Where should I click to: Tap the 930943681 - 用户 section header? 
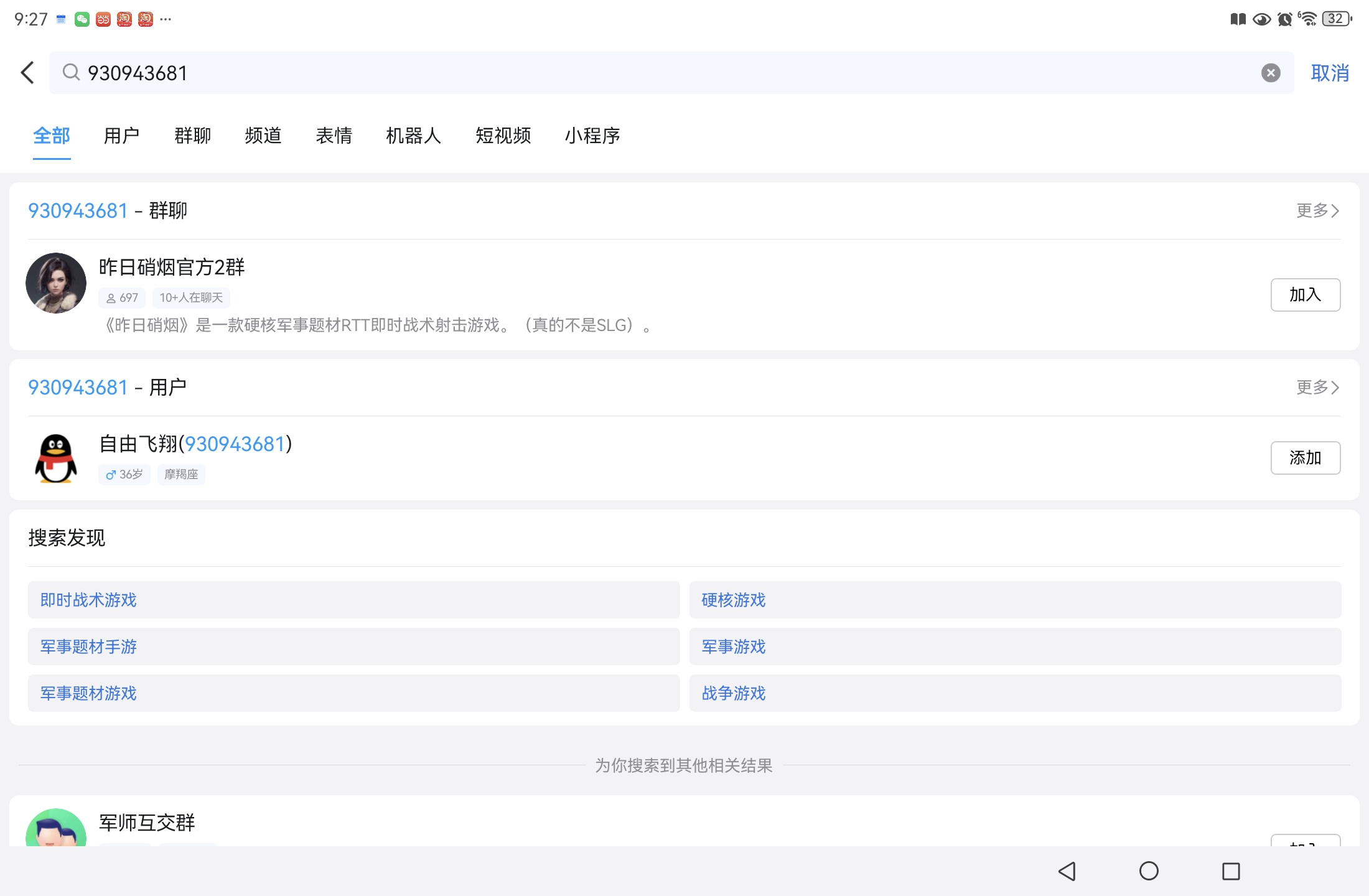click(108, 388)
